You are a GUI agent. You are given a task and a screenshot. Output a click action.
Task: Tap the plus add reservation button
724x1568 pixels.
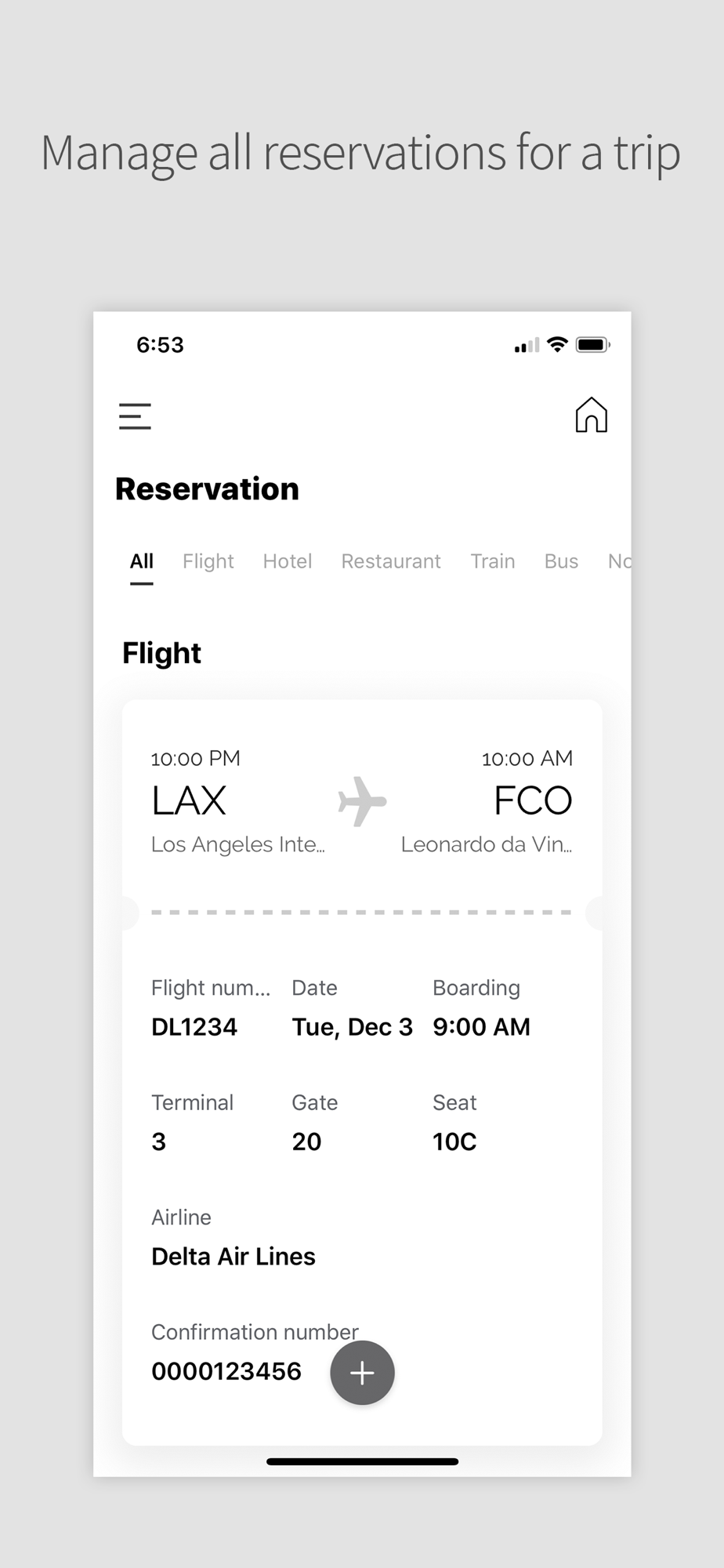pos(362,1373)
